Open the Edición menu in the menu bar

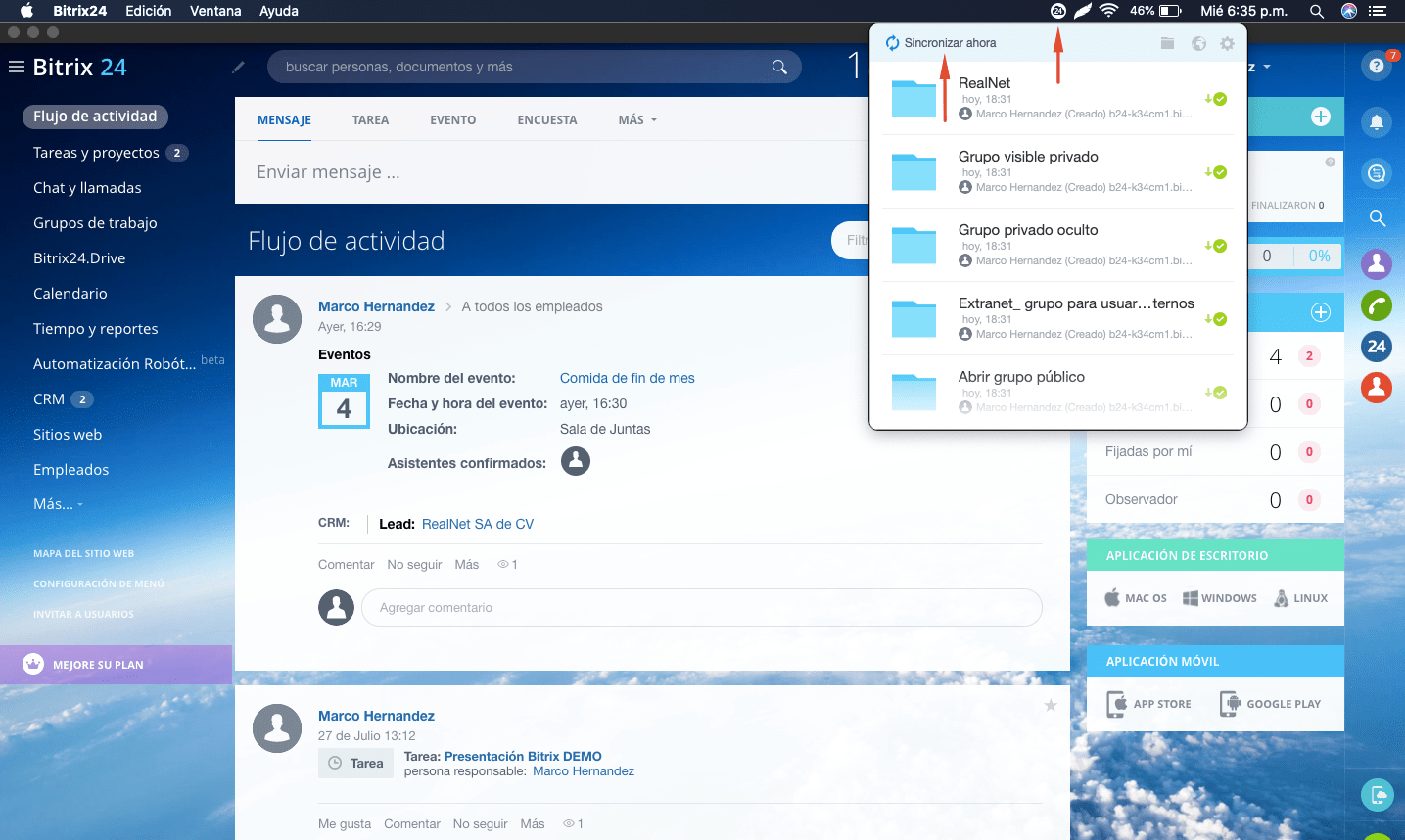(x=149, y=11)
